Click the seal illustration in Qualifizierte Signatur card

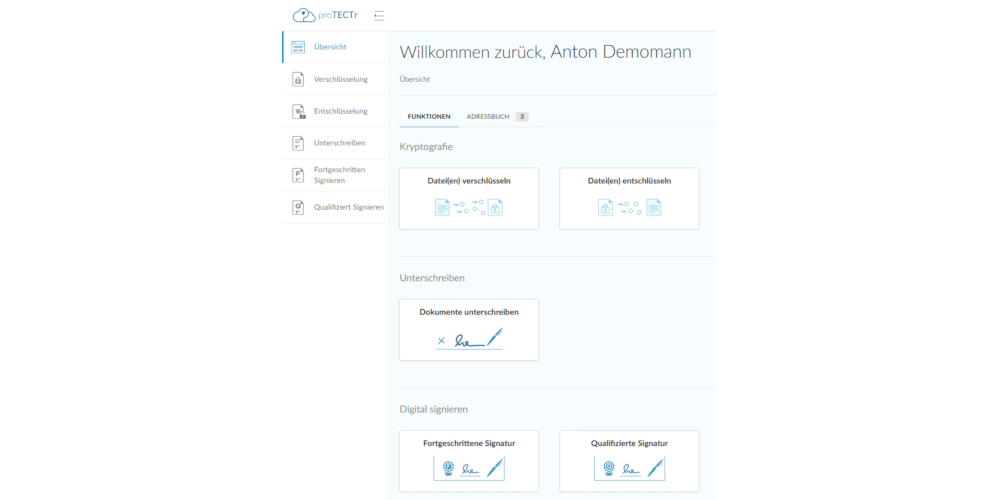(x=629, y=469)
